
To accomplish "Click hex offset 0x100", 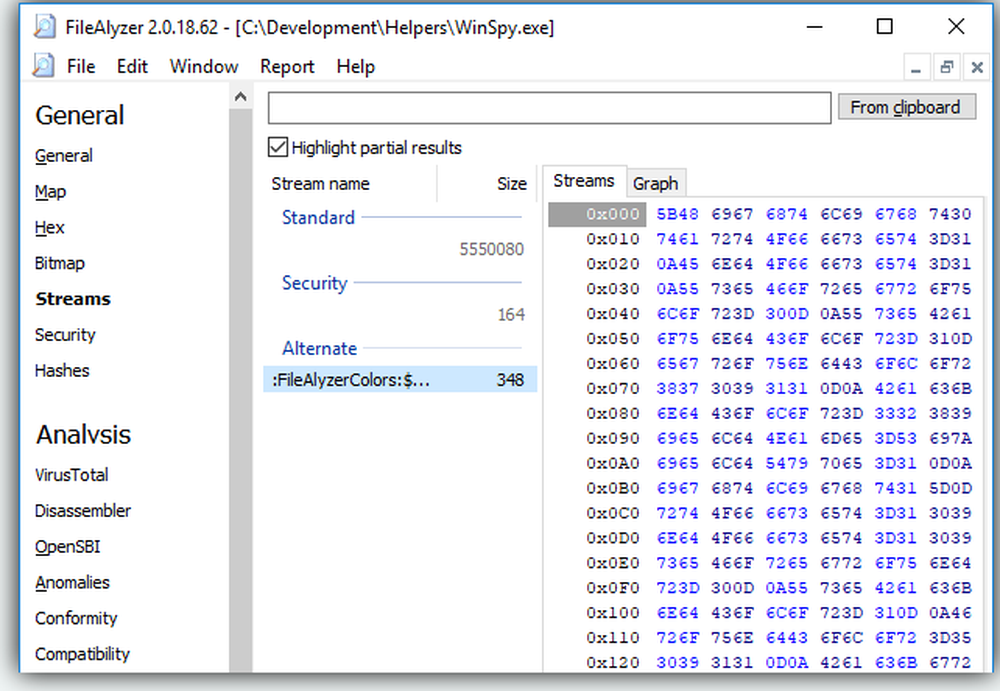I will [612, 613].
